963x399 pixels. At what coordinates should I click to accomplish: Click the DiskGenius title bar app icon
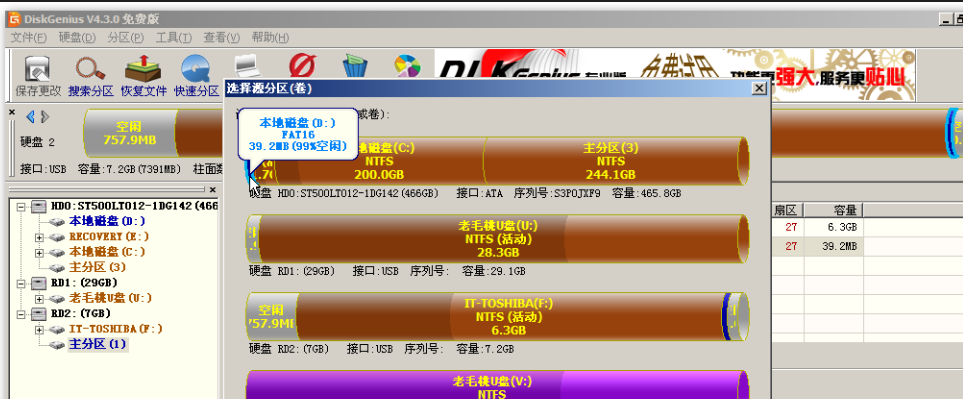[14, 19]
